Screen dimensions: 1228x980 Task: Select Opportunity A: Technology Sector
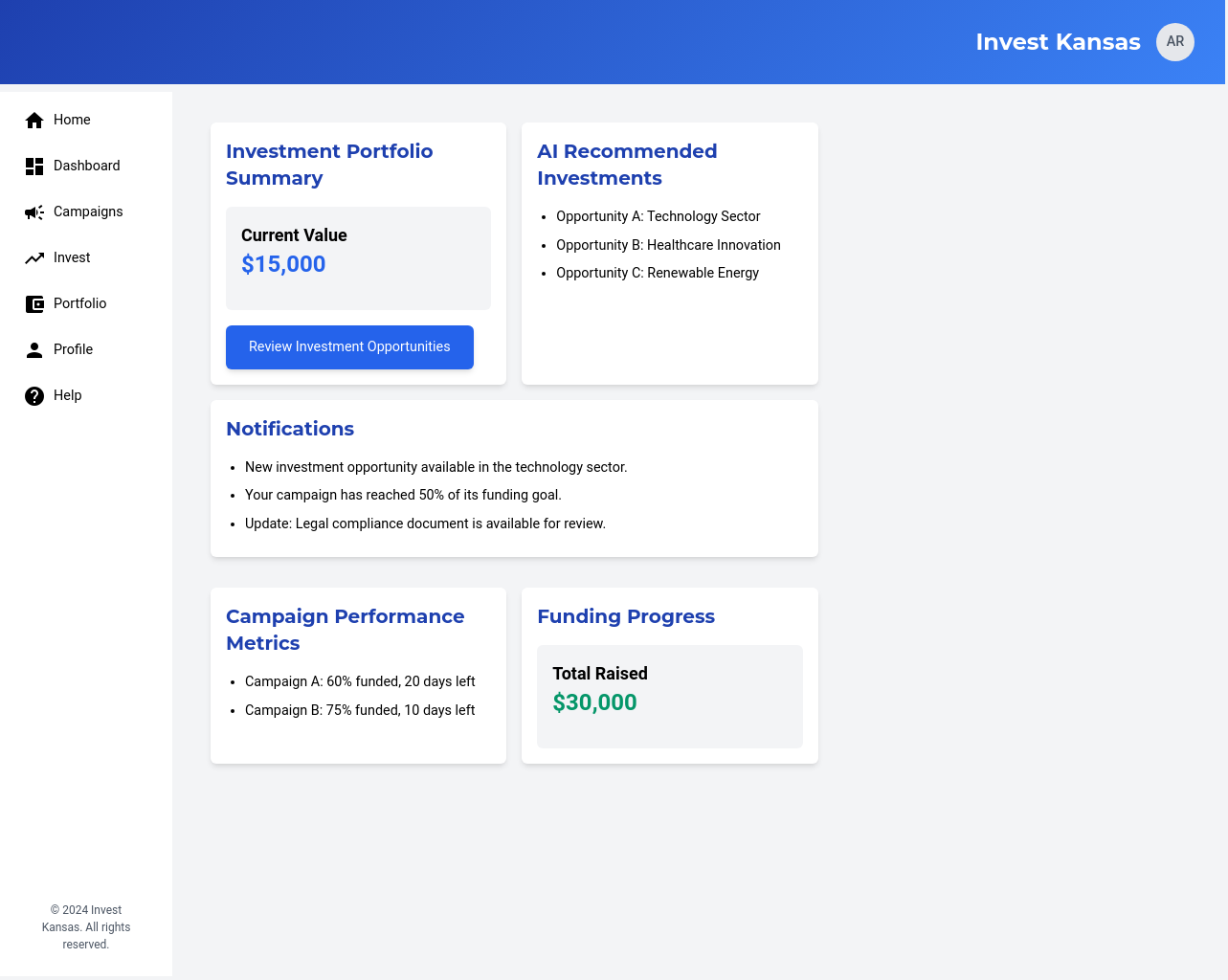(x=658, y=216)
